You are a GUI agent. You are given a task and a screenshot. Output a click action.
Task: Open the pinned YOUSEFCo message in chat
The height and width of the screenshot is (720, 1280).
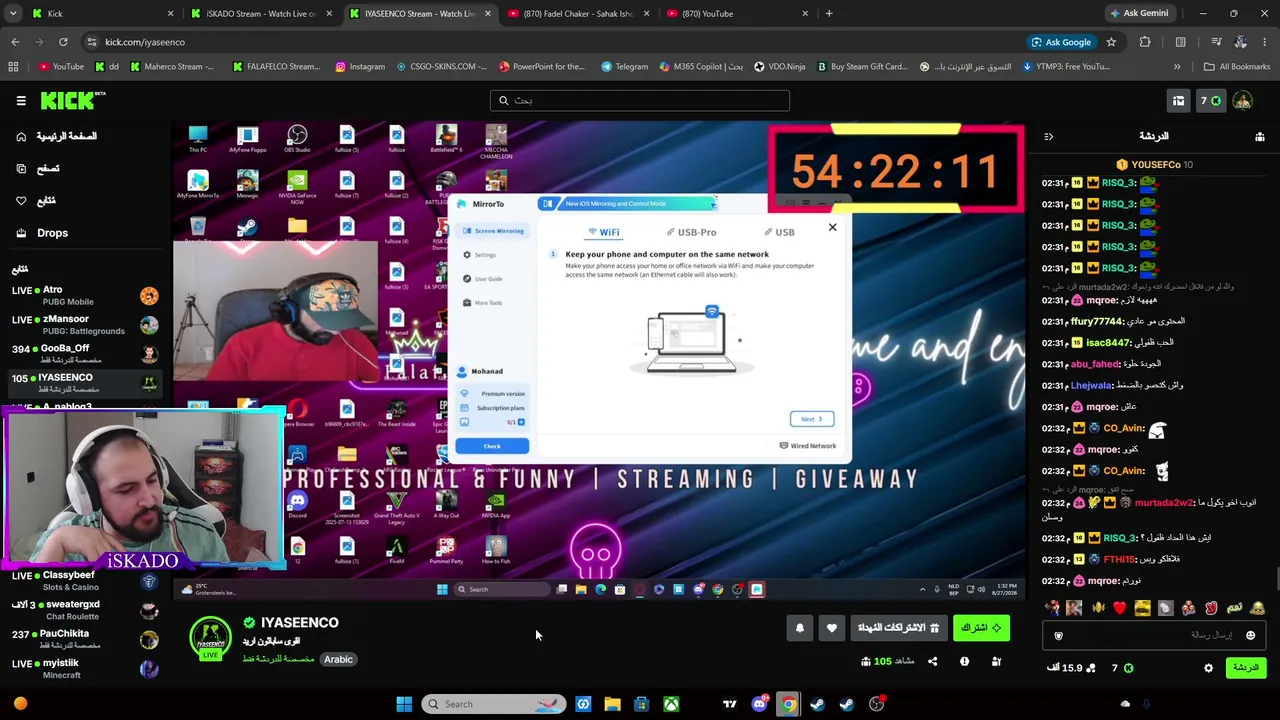[x=1155, y=164]
